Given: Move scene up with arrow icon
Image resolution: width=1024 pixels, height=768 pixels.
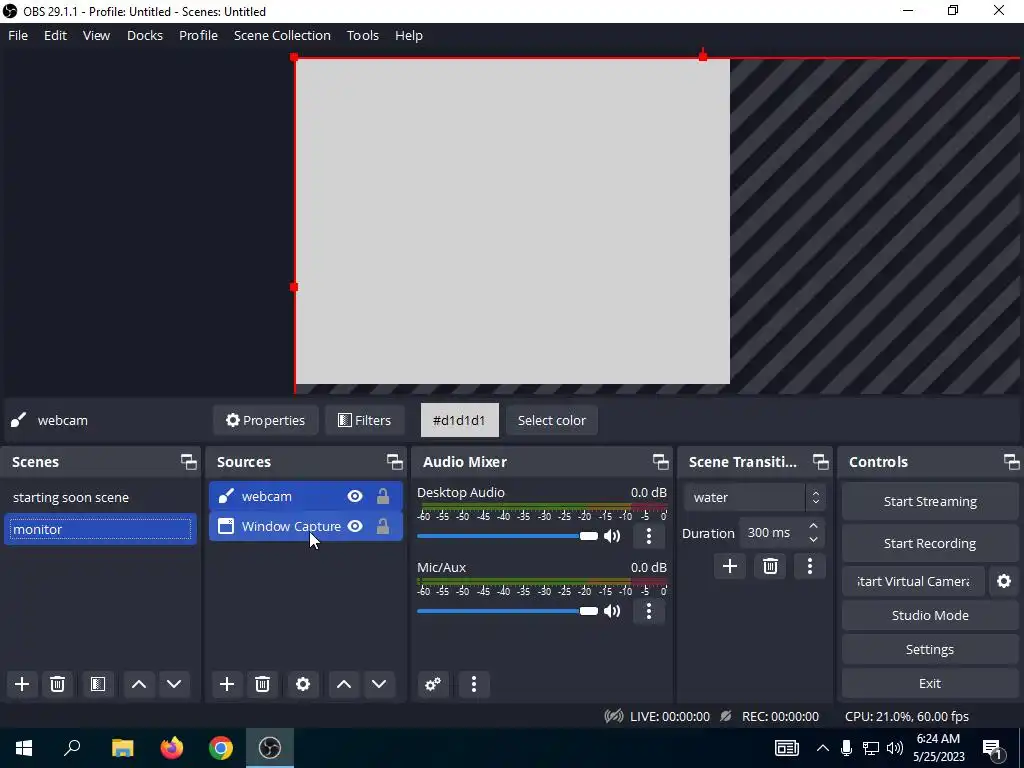Looking at the screenshot, I should tap(138, 684).
